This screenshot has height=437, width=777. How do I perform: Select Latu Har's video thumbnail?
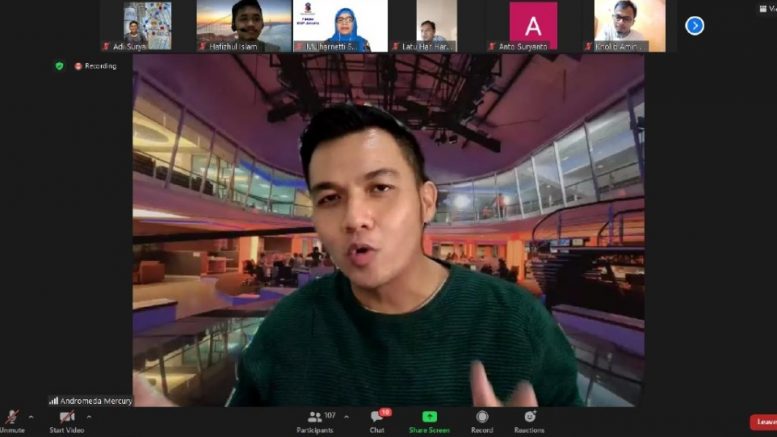tap(437, 26)
